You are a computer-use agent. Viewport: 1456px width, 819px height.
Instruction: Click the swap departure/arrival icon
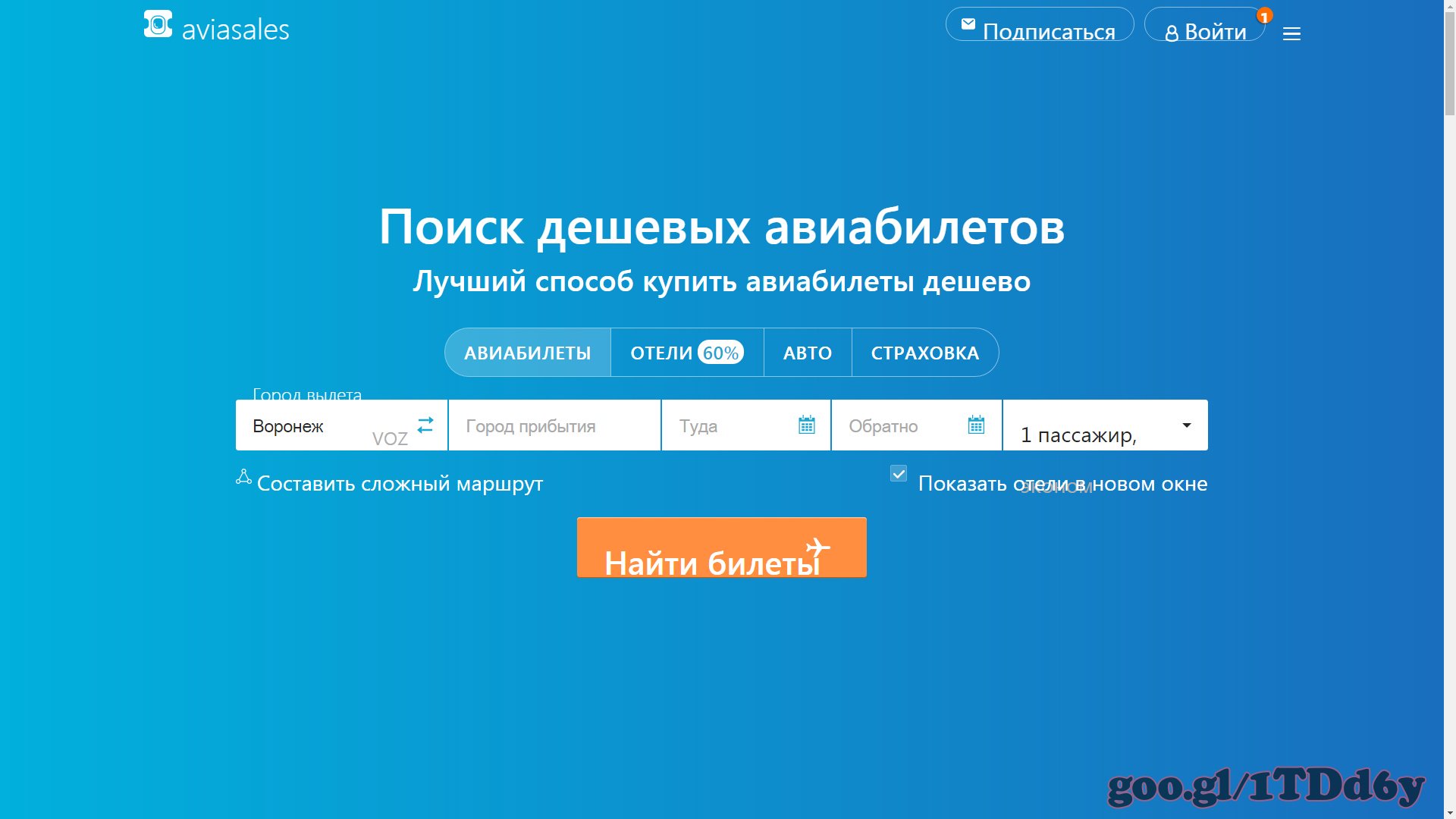(425, 425)
